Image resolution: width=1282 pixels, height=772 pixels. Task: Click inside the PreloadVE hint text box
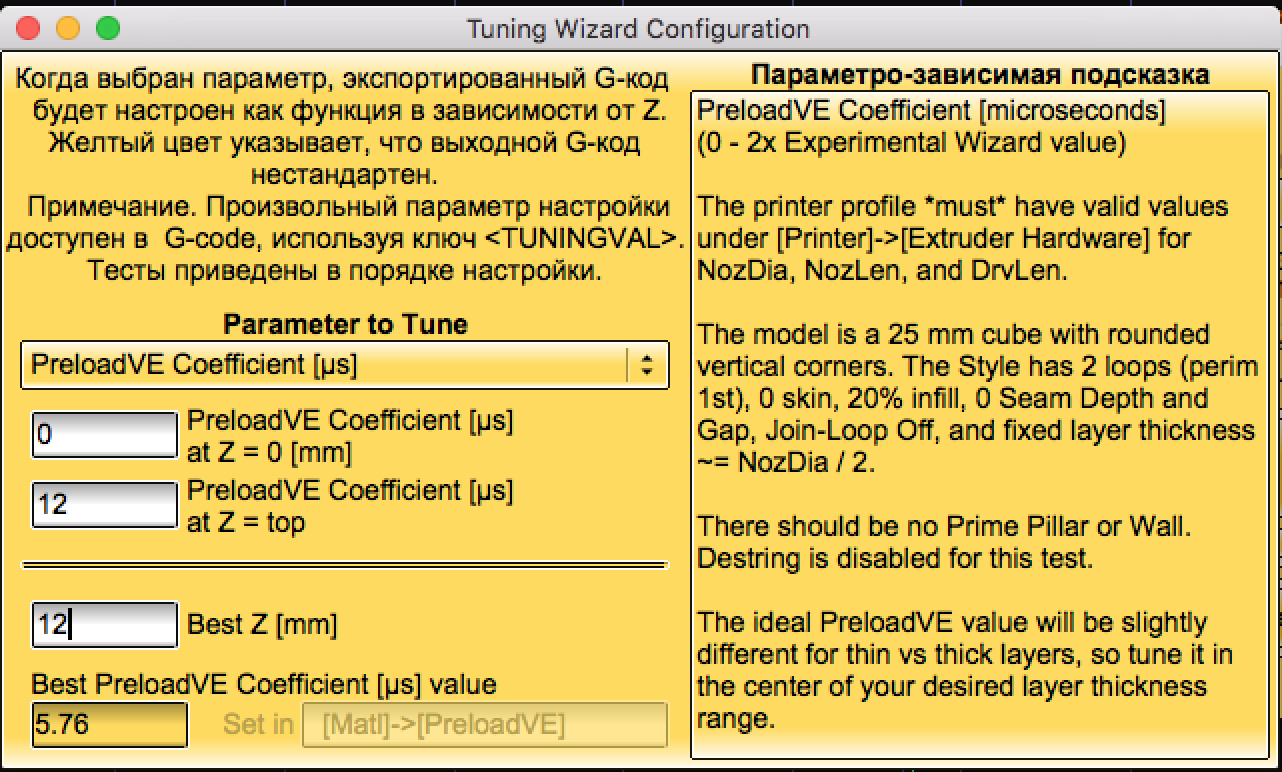click(x=978, y=420)
